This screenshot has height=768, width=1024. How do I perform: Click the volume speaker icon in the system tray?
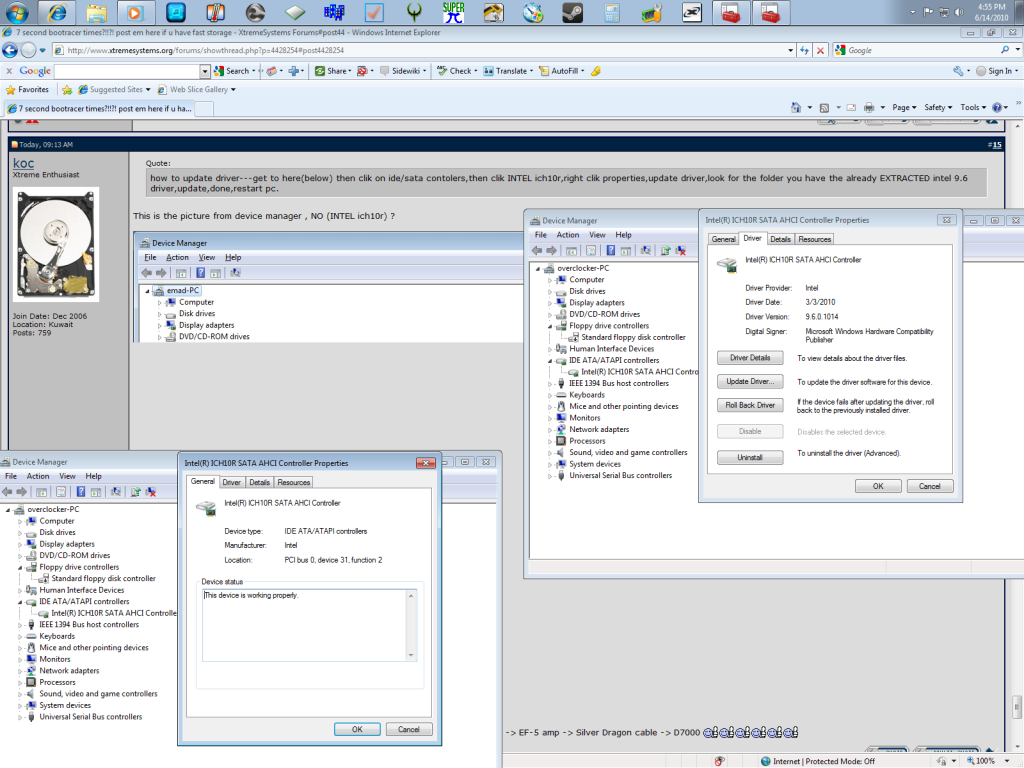(x=959, y=12)
